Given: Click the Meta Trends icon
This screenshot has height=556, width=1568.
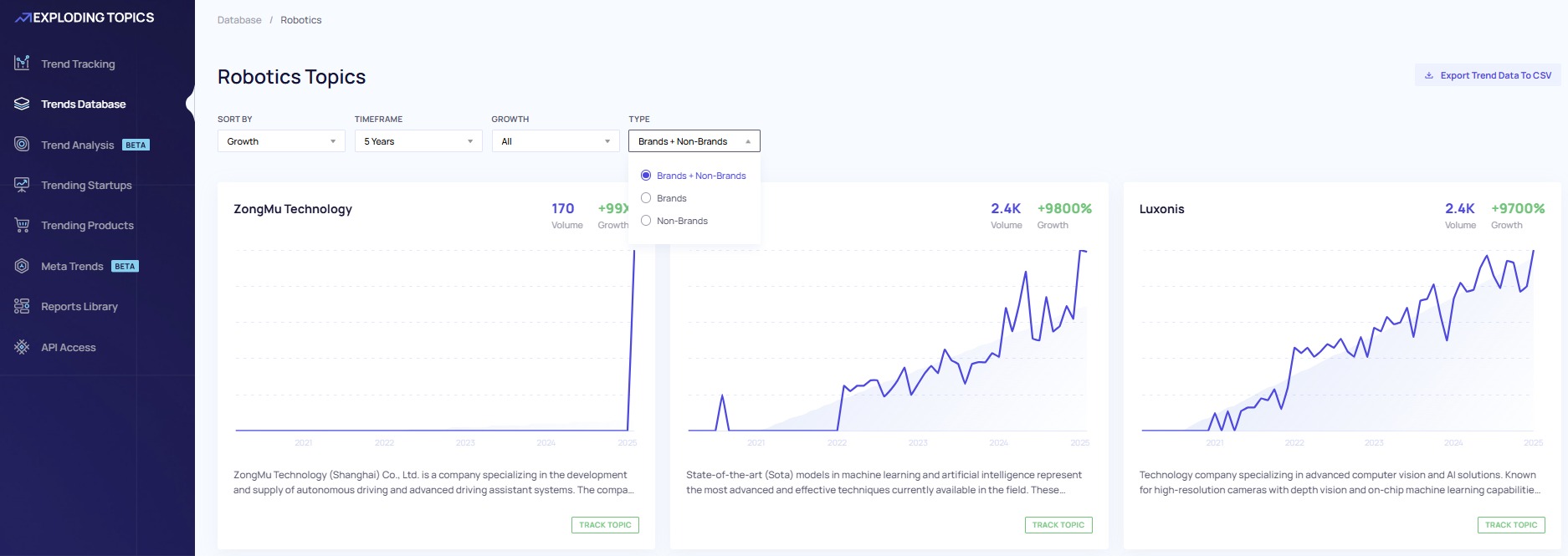Looking at the screenshot, I should point(22,266).
